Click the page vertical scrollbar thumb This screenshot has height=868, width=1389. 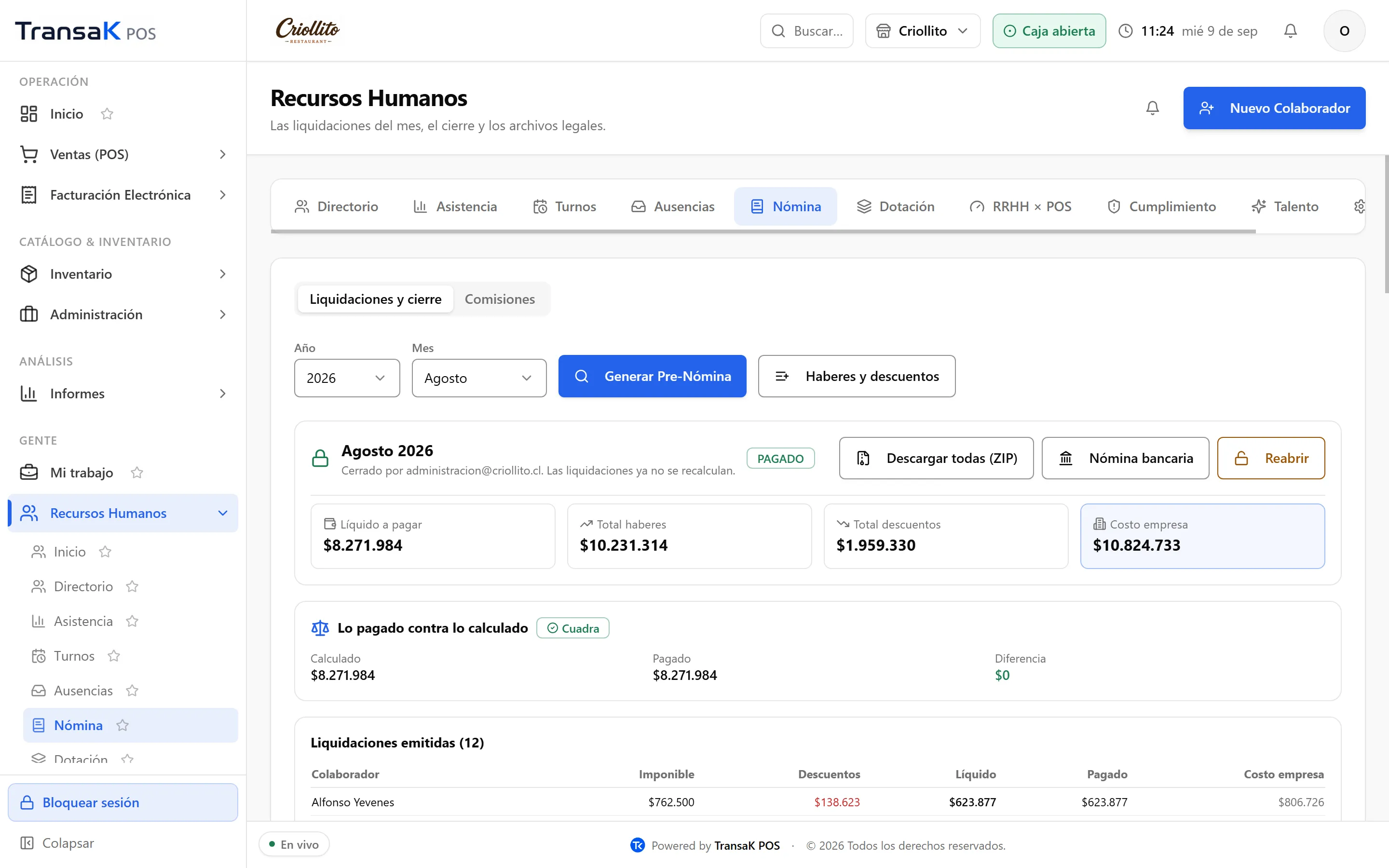(x=1386, y=224)
